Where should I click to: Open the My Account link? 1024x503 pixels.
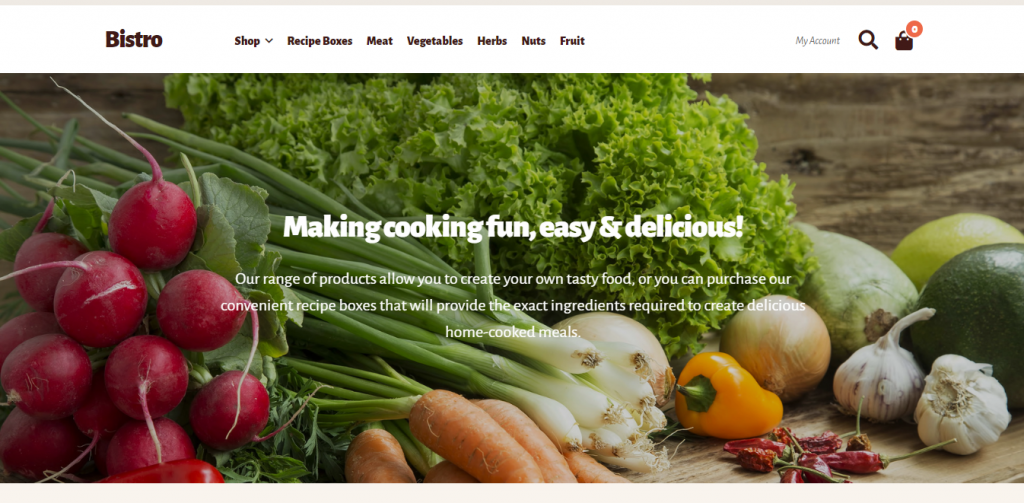818,41
